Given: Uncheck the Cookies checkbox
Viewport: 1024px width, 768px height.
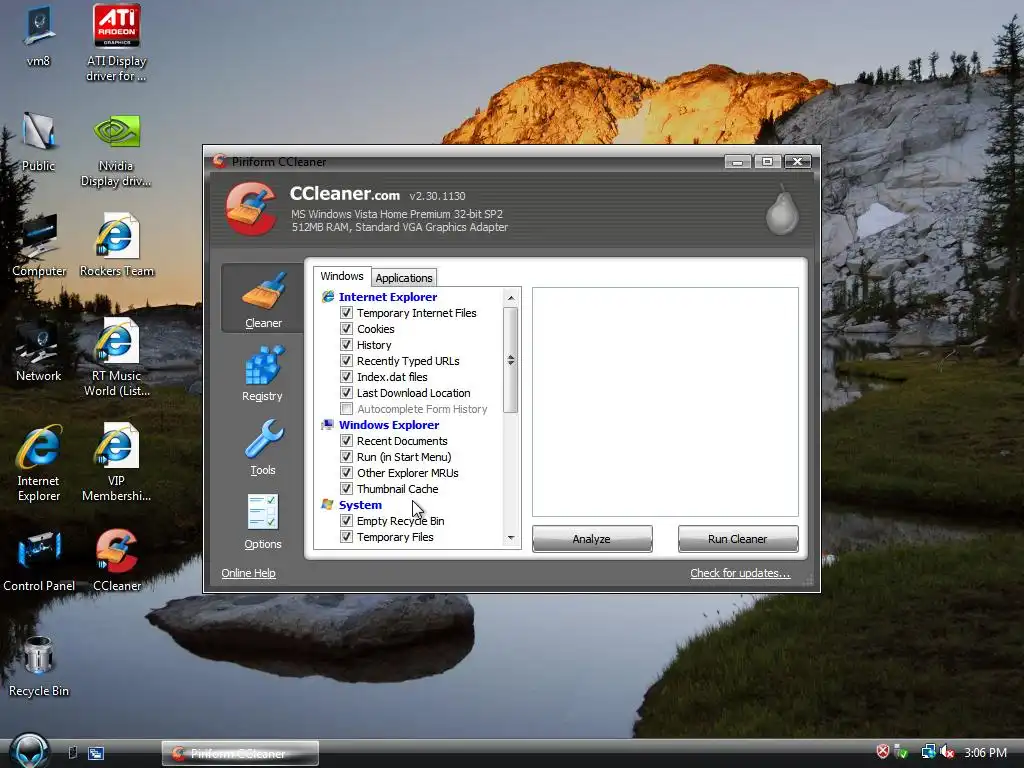Looking at the screenshot, I should [x=347, y=329].
